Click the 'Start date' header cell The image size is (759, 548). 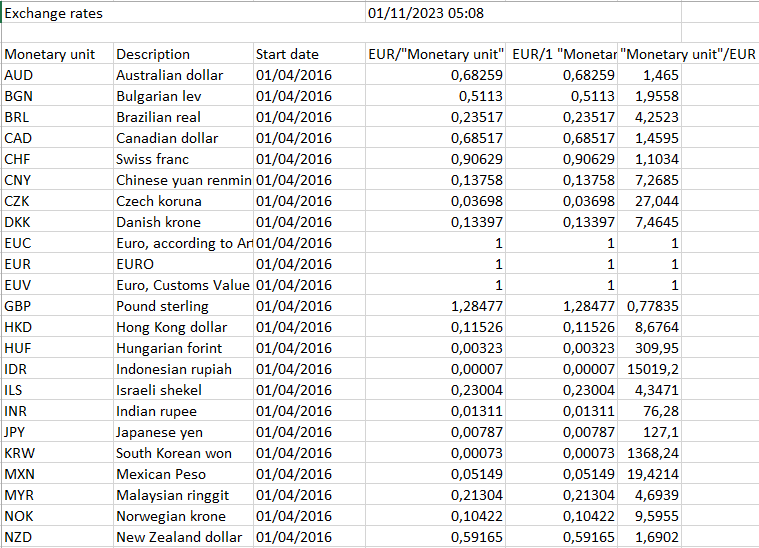pos(288,54)
